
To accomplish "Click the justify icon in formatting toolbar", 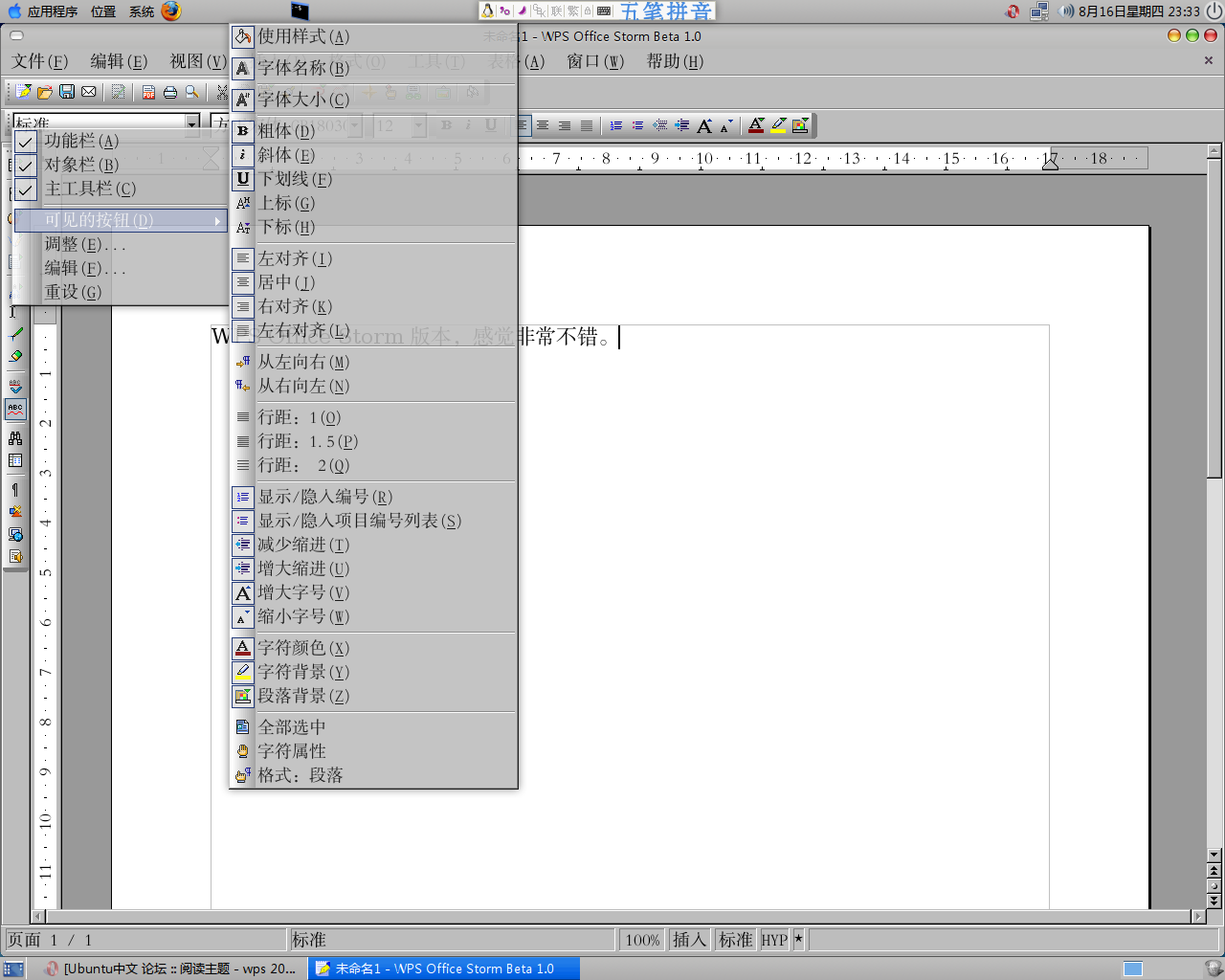I will [587, 125].
